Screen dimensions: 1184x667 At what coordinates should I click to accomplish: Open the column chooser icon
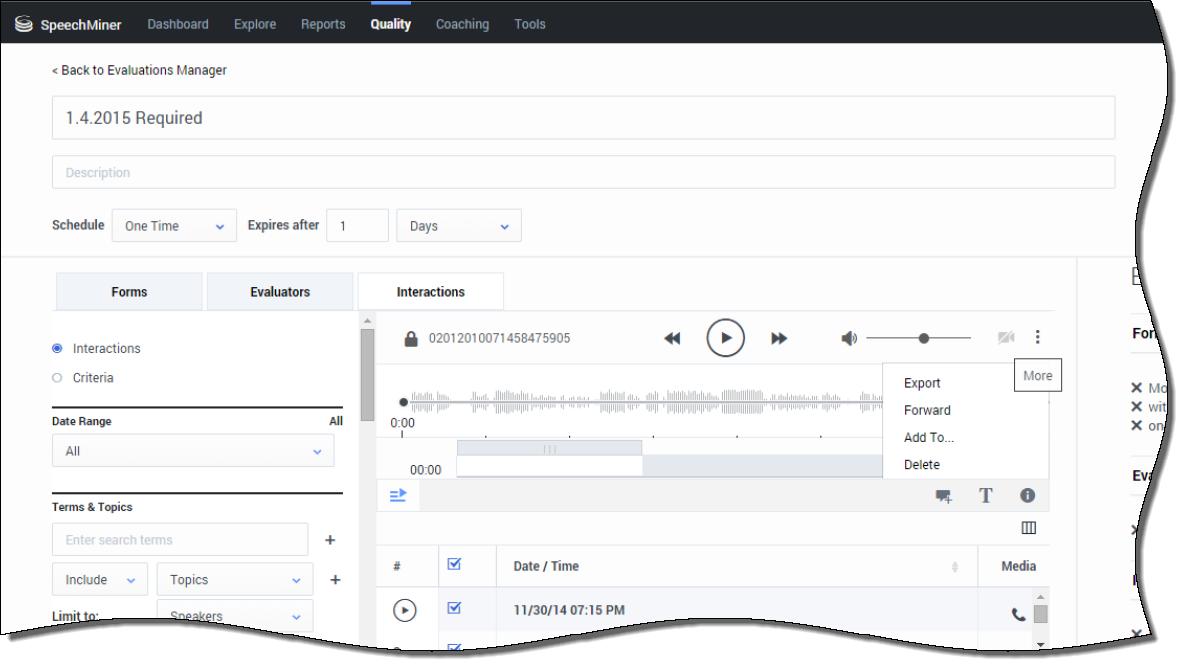[1028, 528]
